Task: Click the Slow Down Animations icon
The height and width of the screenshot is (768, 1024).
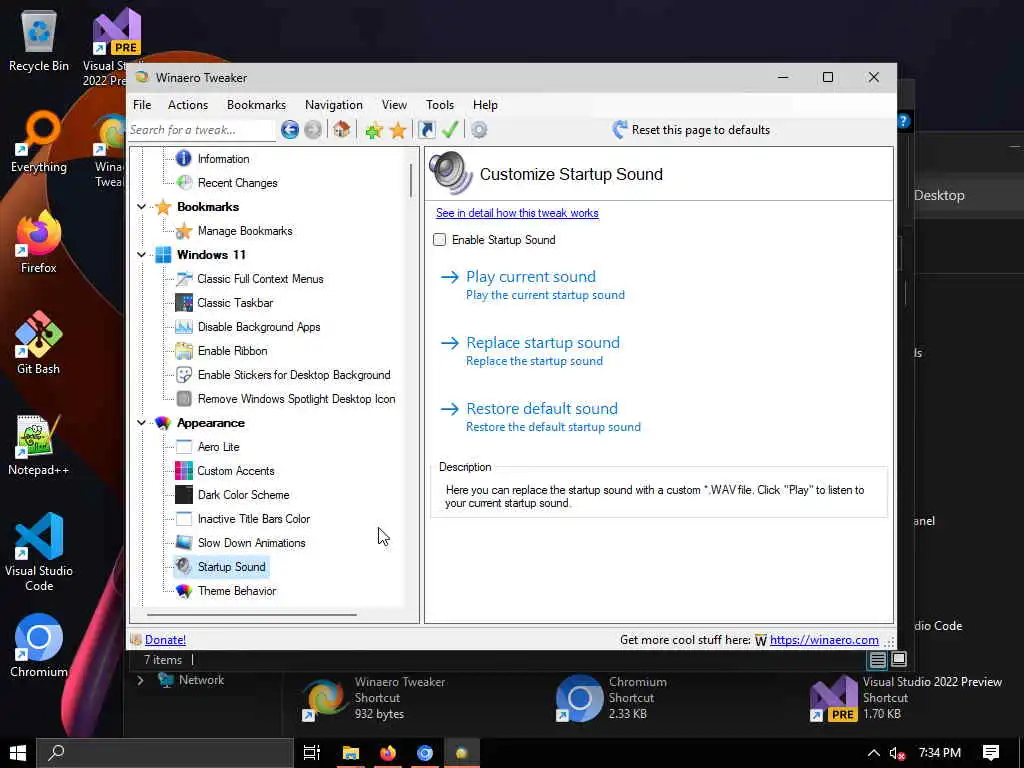Action: pyautogui.click(x=184, y=543)
